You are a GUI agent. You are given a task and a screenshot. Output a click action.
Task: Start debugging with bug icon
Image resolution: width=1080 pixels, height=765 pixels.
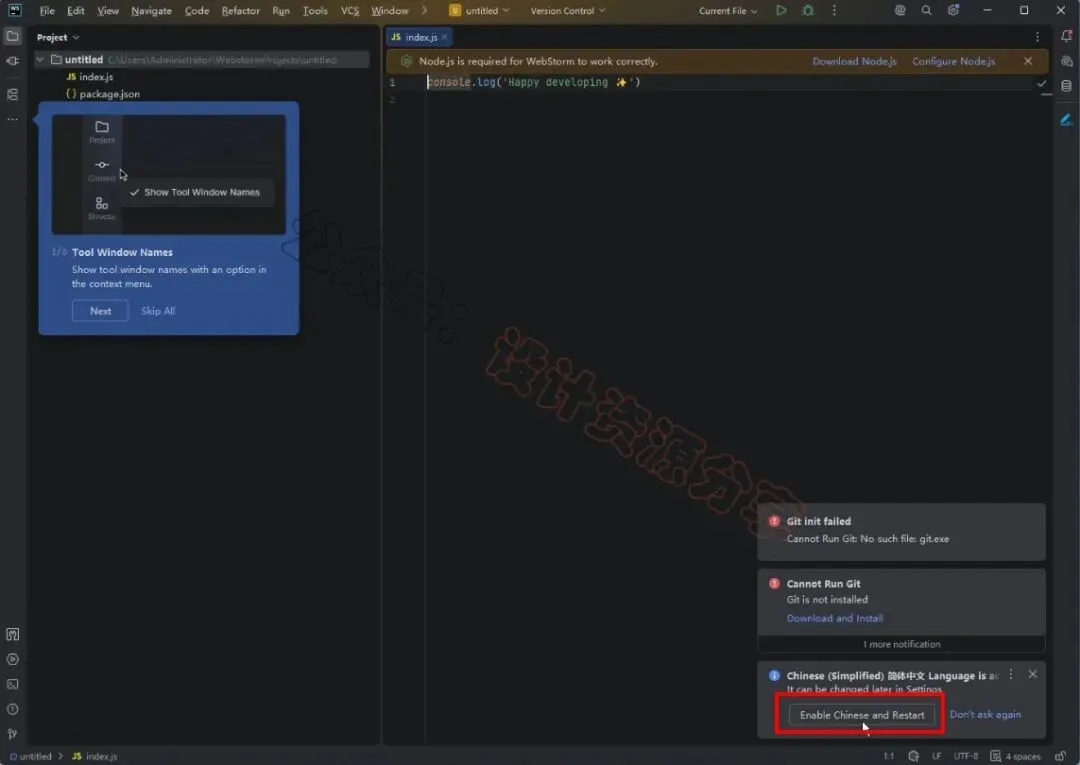[x=808, y=10]
